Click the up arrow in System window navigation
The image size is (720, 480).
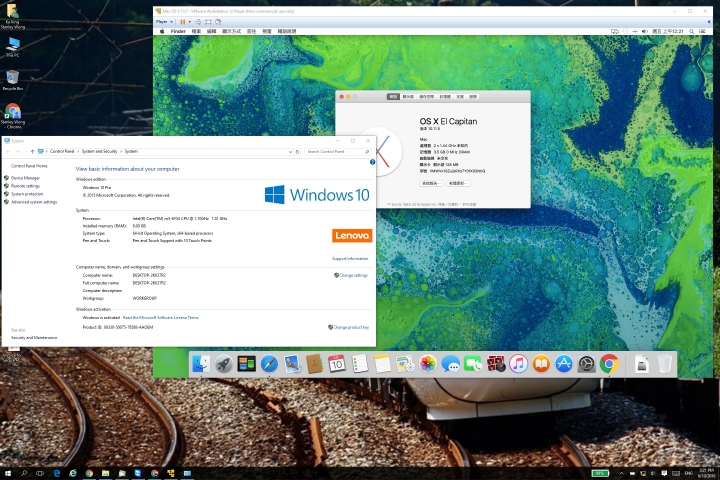point(33,151)
